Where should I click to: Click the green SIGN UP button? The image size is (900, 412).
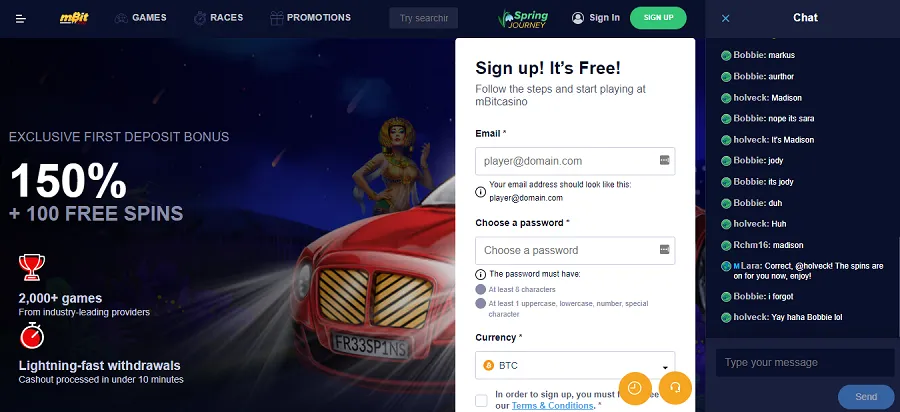(x=658, y=18)
